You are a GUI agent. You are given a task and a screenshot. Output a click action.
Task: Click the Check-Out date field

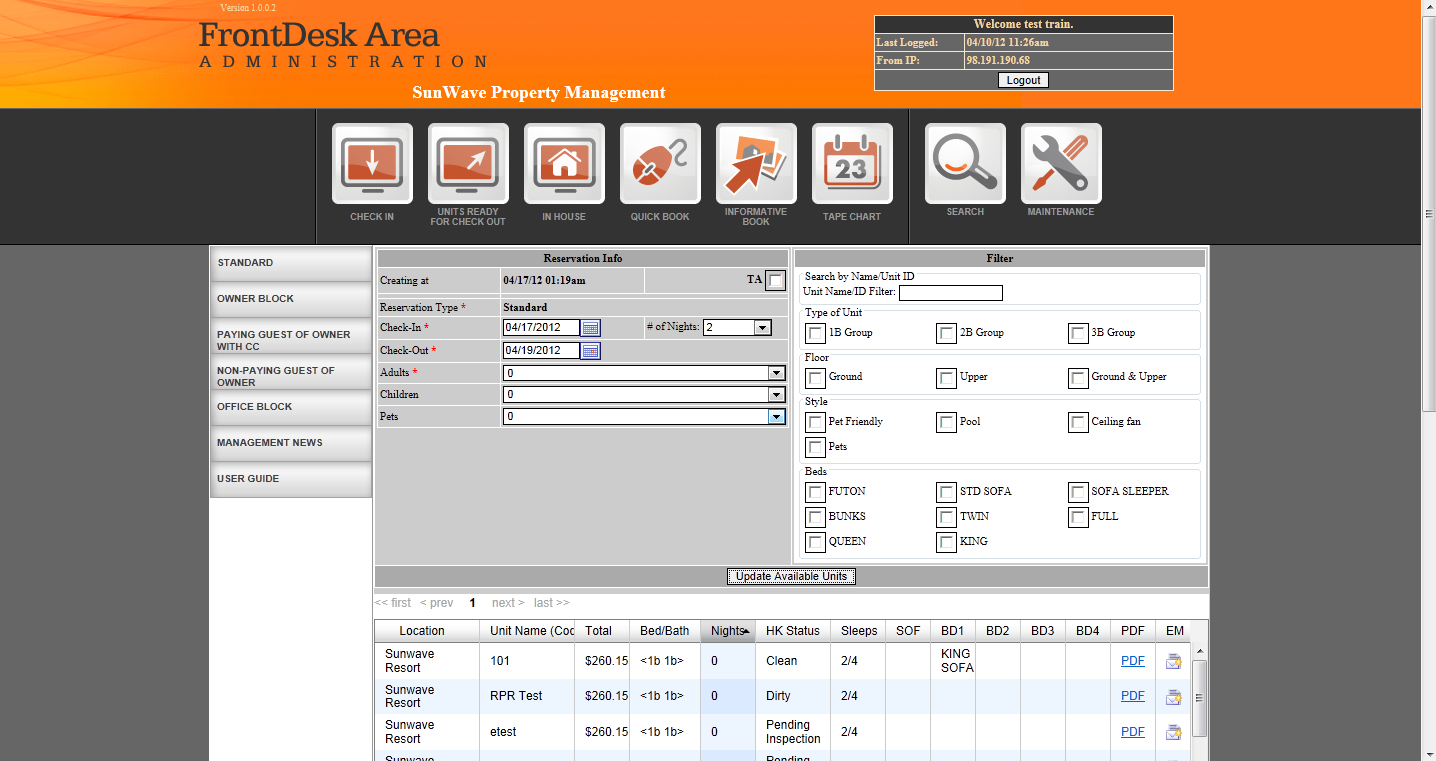(541, 351)
